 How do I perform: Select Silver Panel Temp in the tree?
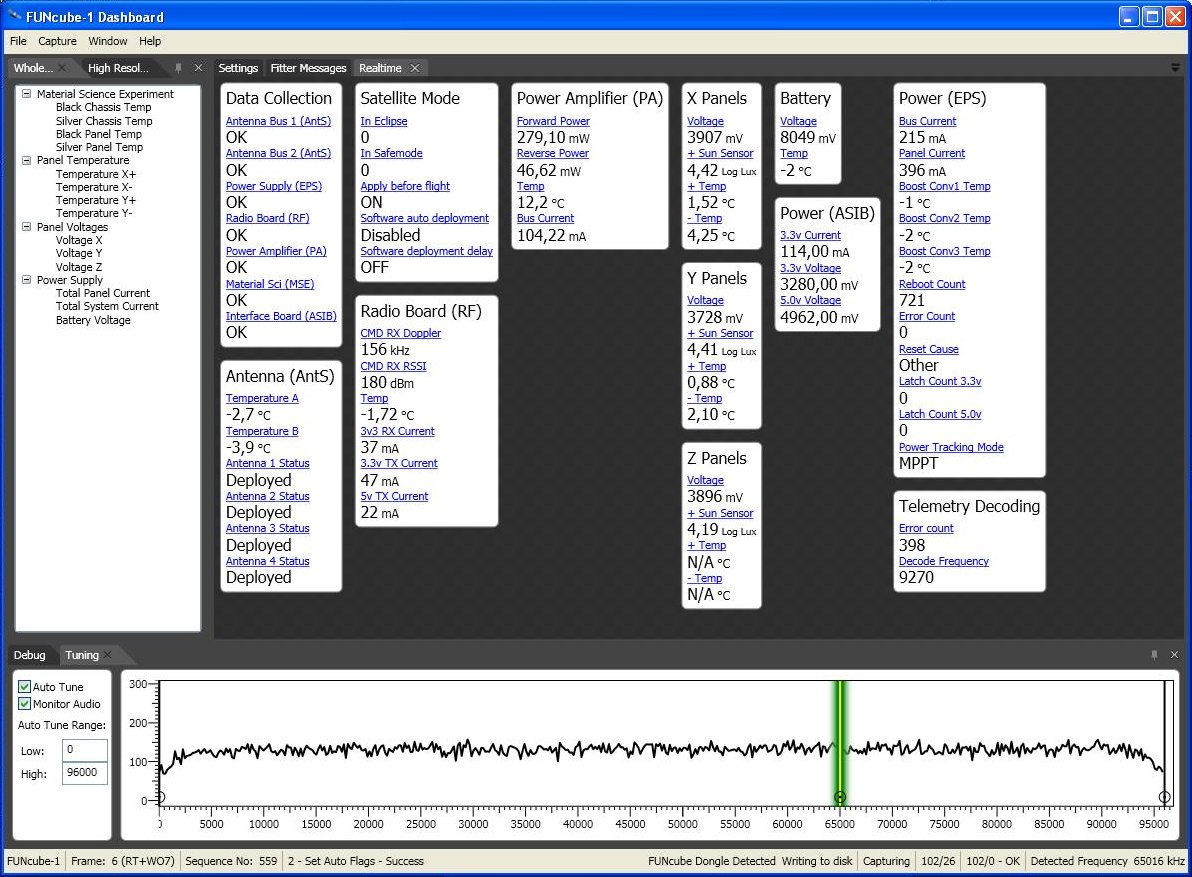coord(99,147)
